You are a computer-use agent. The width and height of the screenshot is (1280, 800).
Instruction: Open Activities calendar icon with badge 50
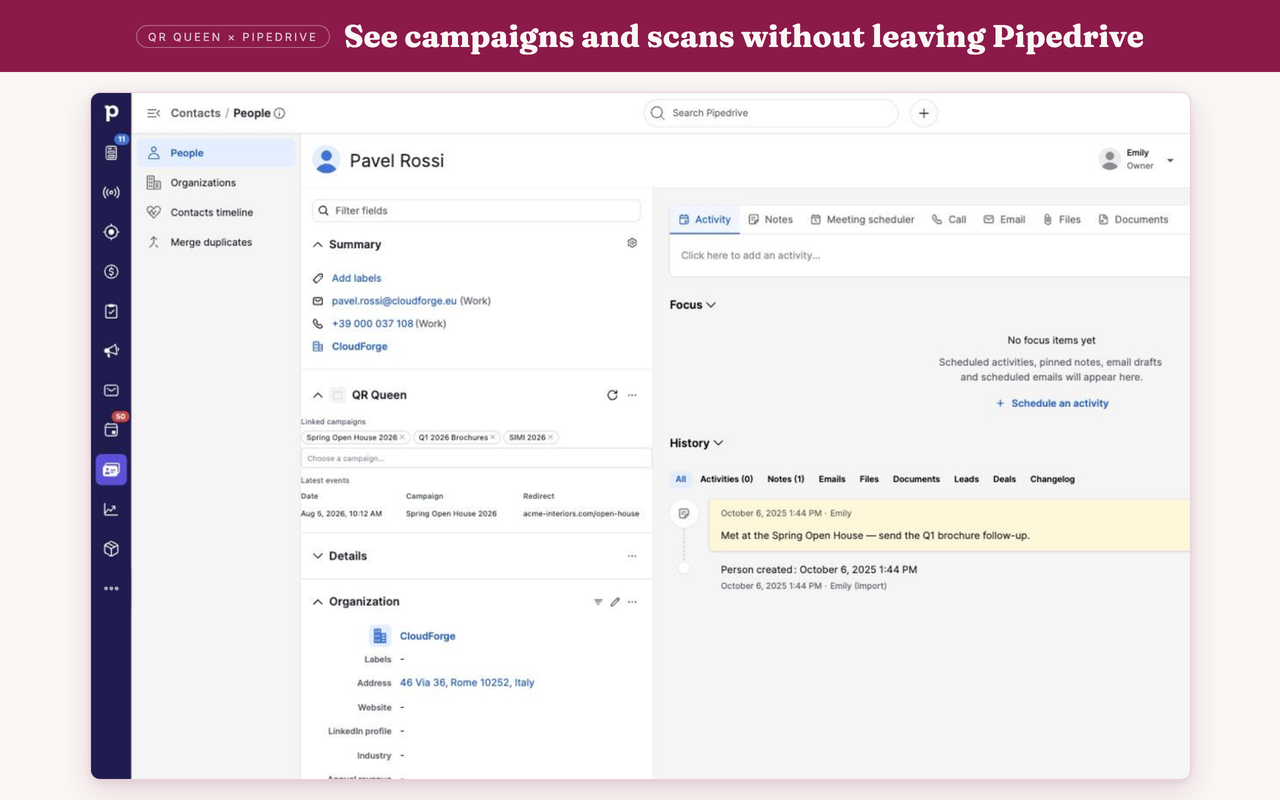[111, 430]
